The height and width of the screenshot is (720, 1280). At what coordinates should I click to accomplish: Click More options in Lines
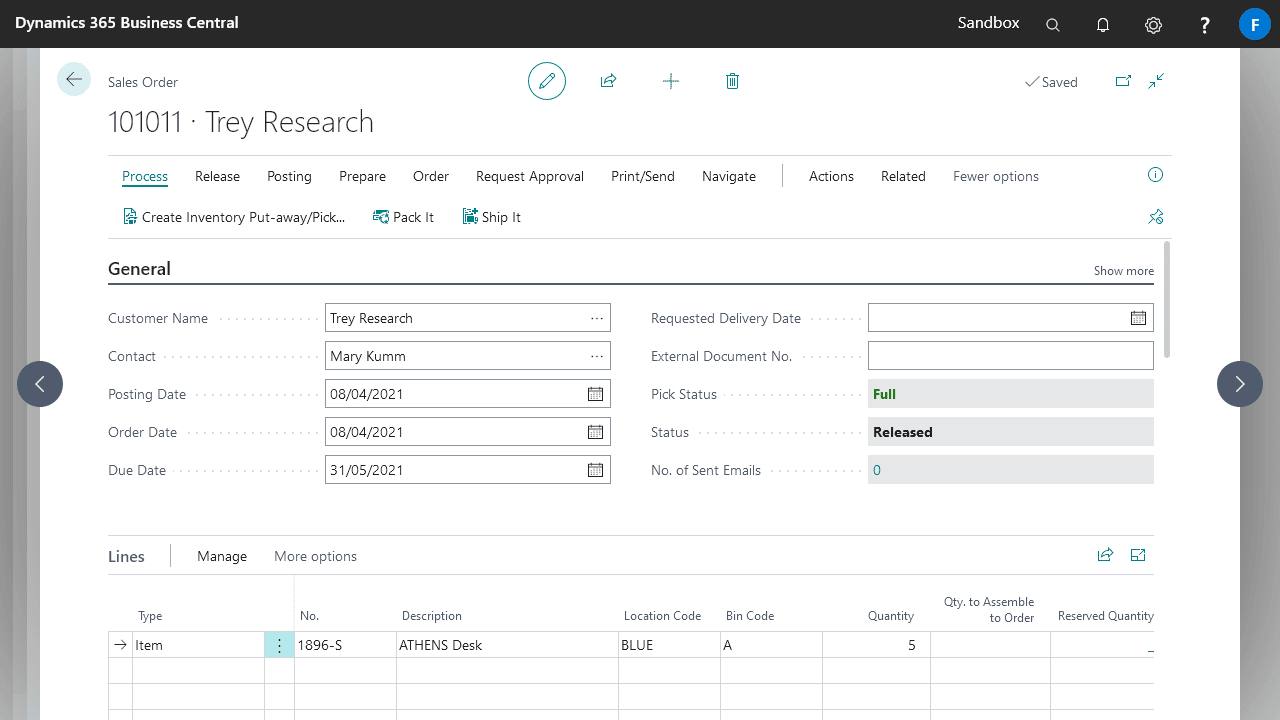(x=315, y=556)
